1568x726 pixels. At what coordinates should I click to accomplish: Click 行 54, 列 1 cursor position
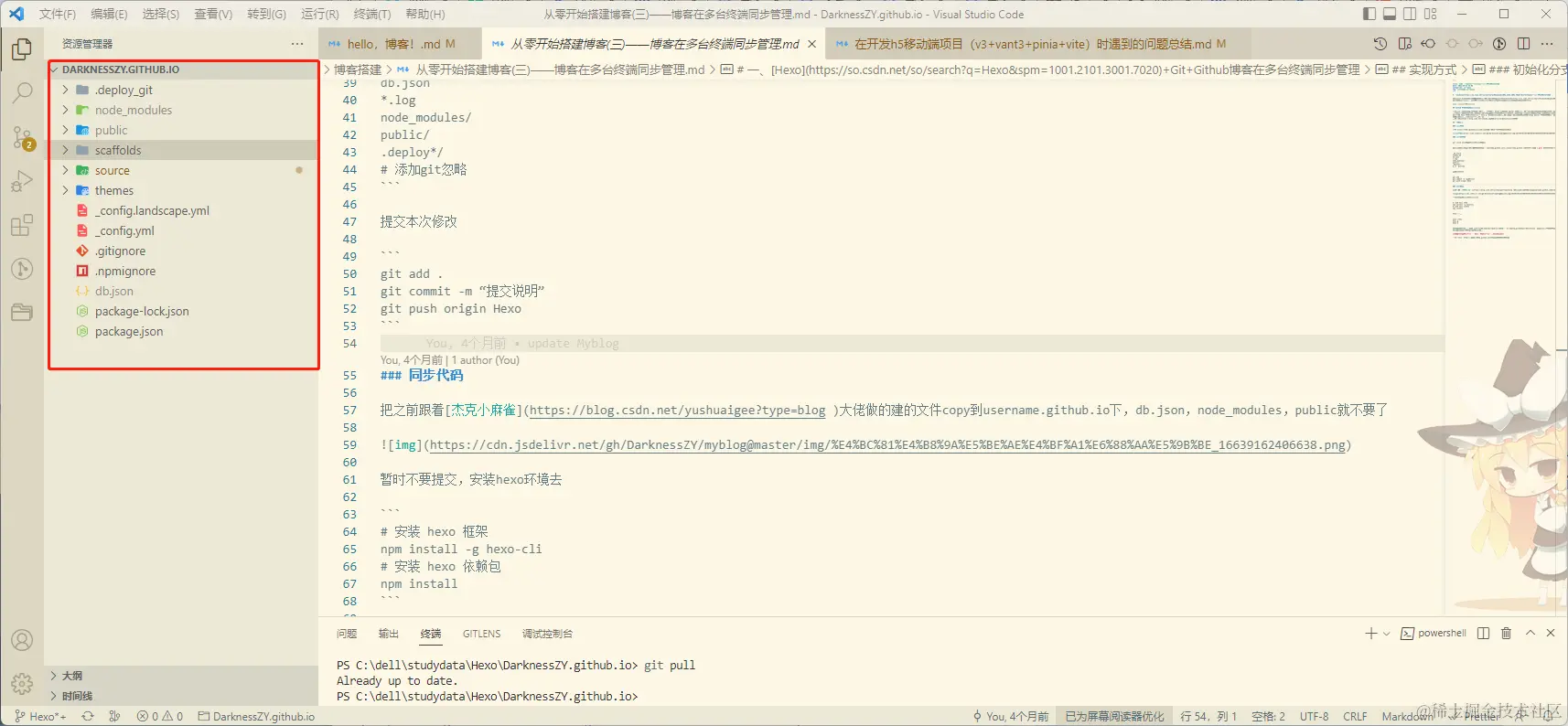click(1208, 717)
